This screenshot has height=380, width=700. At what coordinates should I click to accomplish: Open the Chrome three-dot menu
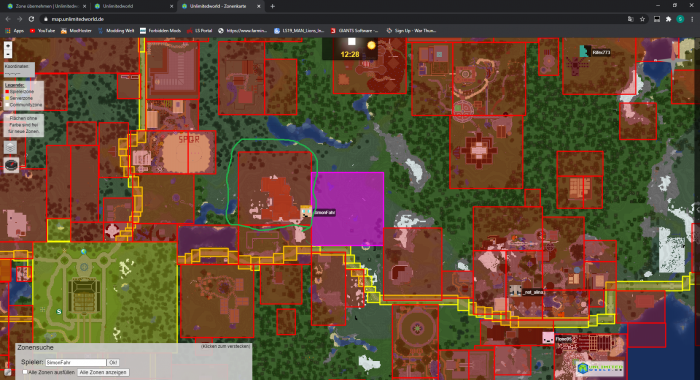[692, 19]
